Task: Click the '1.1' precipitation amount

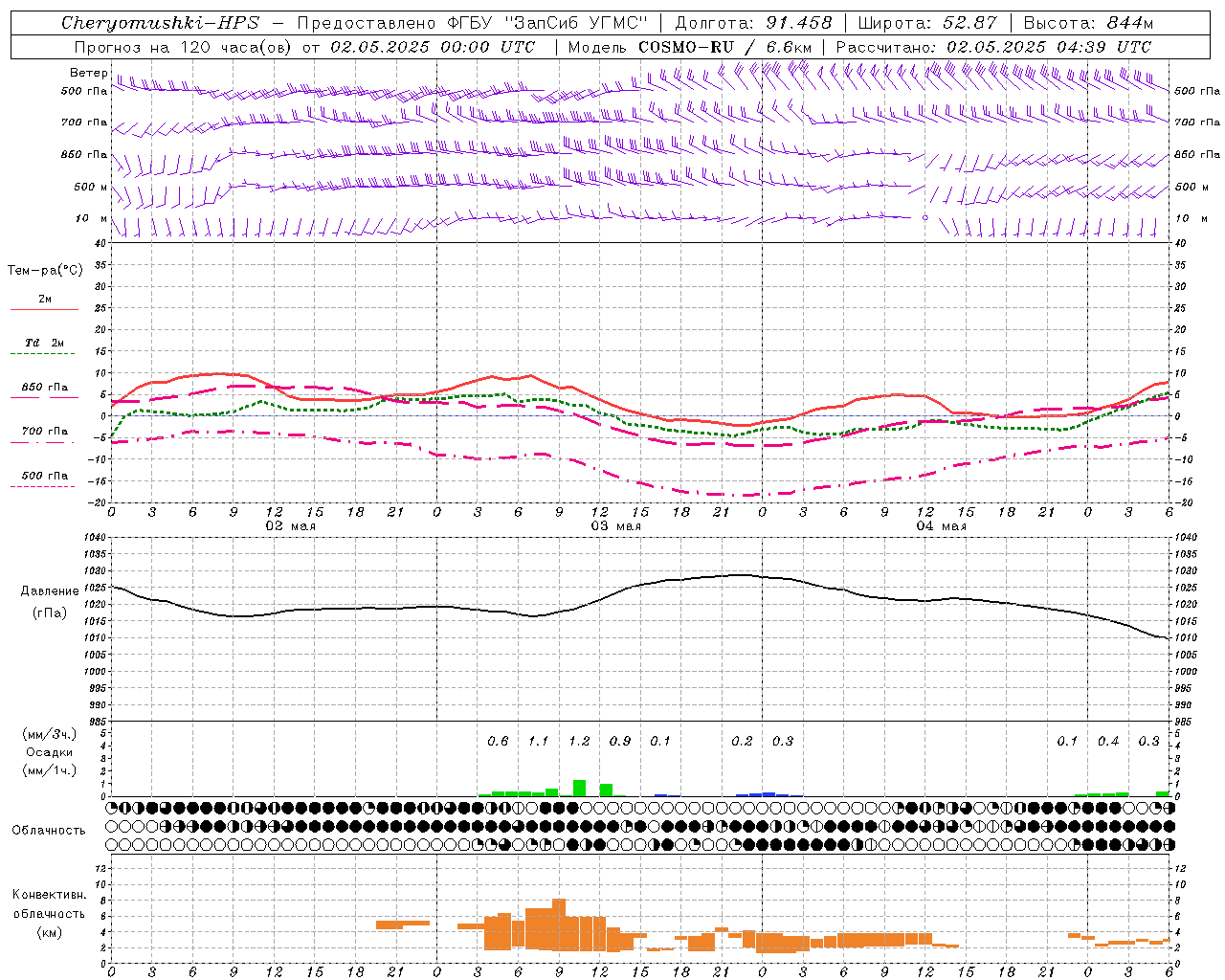Action: (538, 742)
